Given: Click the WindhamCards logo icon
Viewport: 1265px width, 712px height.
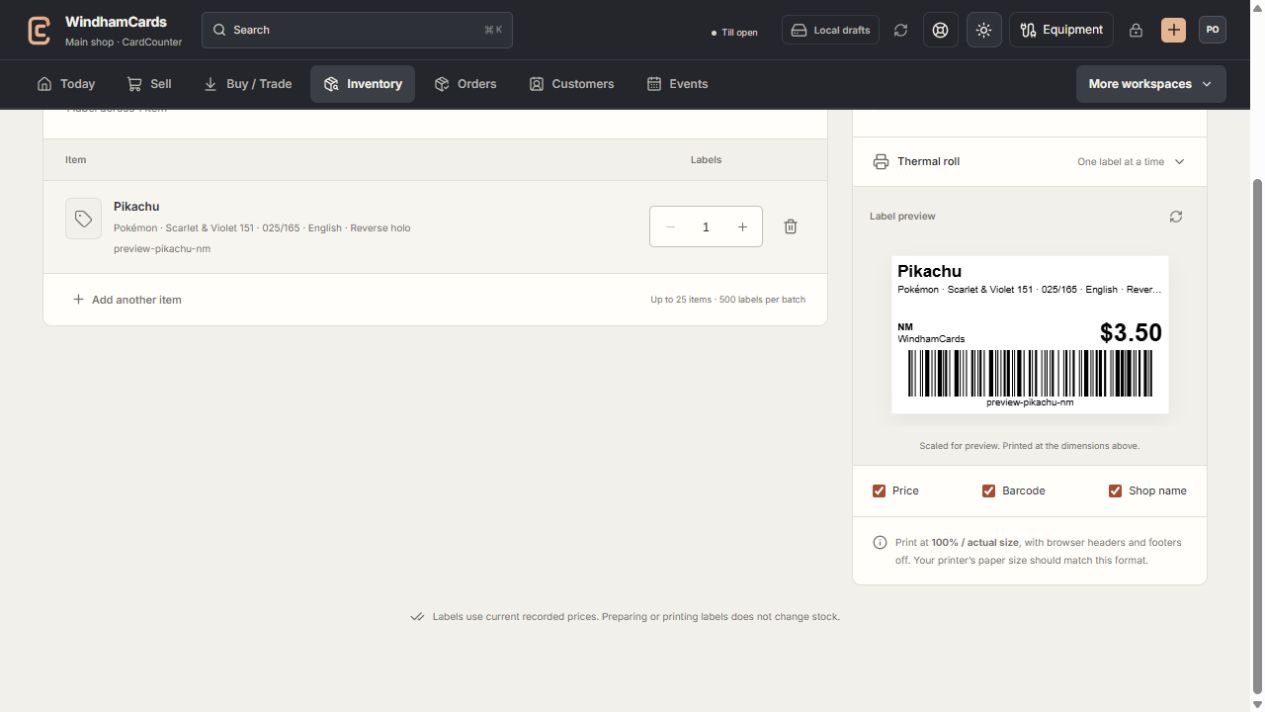Looking at the screenshot, I should pyautogui.click(x=39, y=30).
